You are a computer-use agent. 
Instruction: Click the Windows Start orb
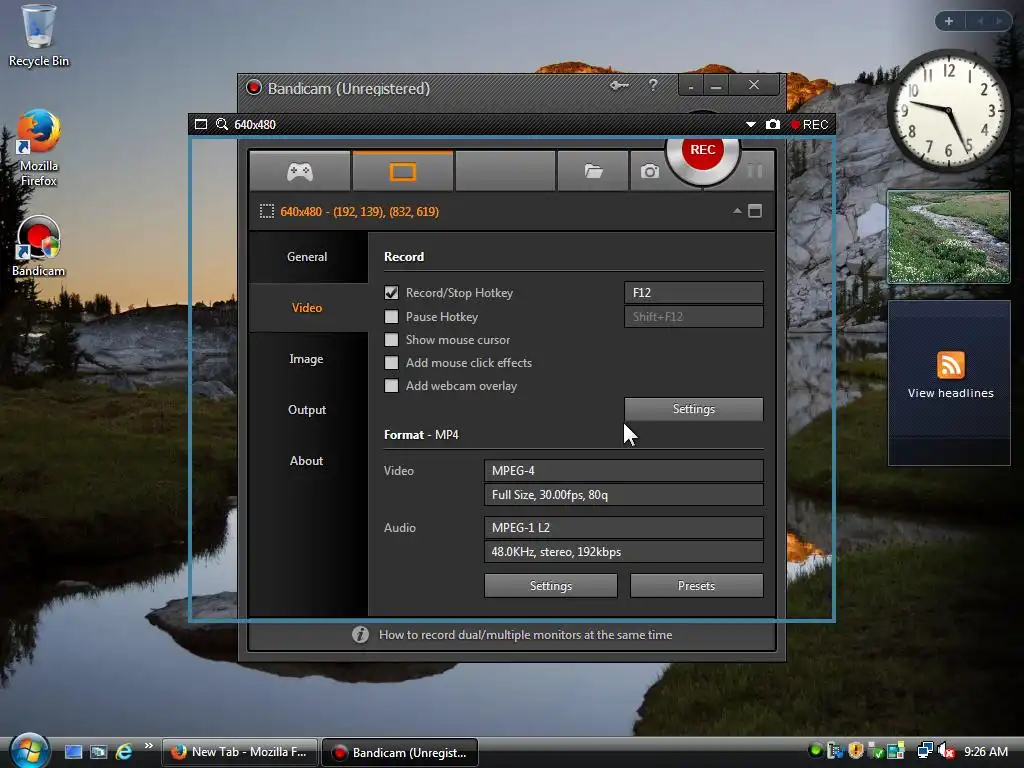(30, 751)
